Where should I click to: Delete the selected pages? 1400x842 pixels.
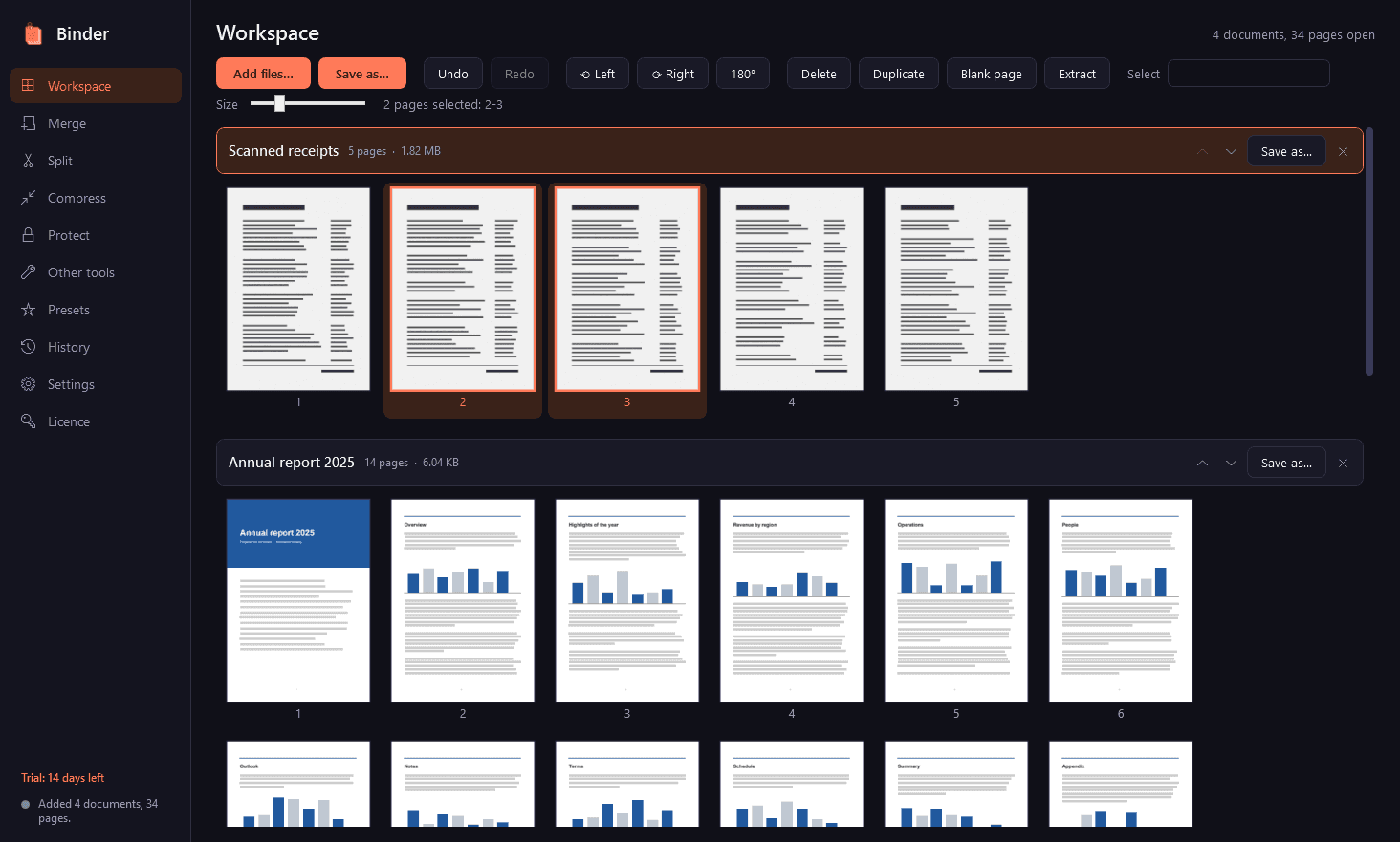click(x=819, y=74)
